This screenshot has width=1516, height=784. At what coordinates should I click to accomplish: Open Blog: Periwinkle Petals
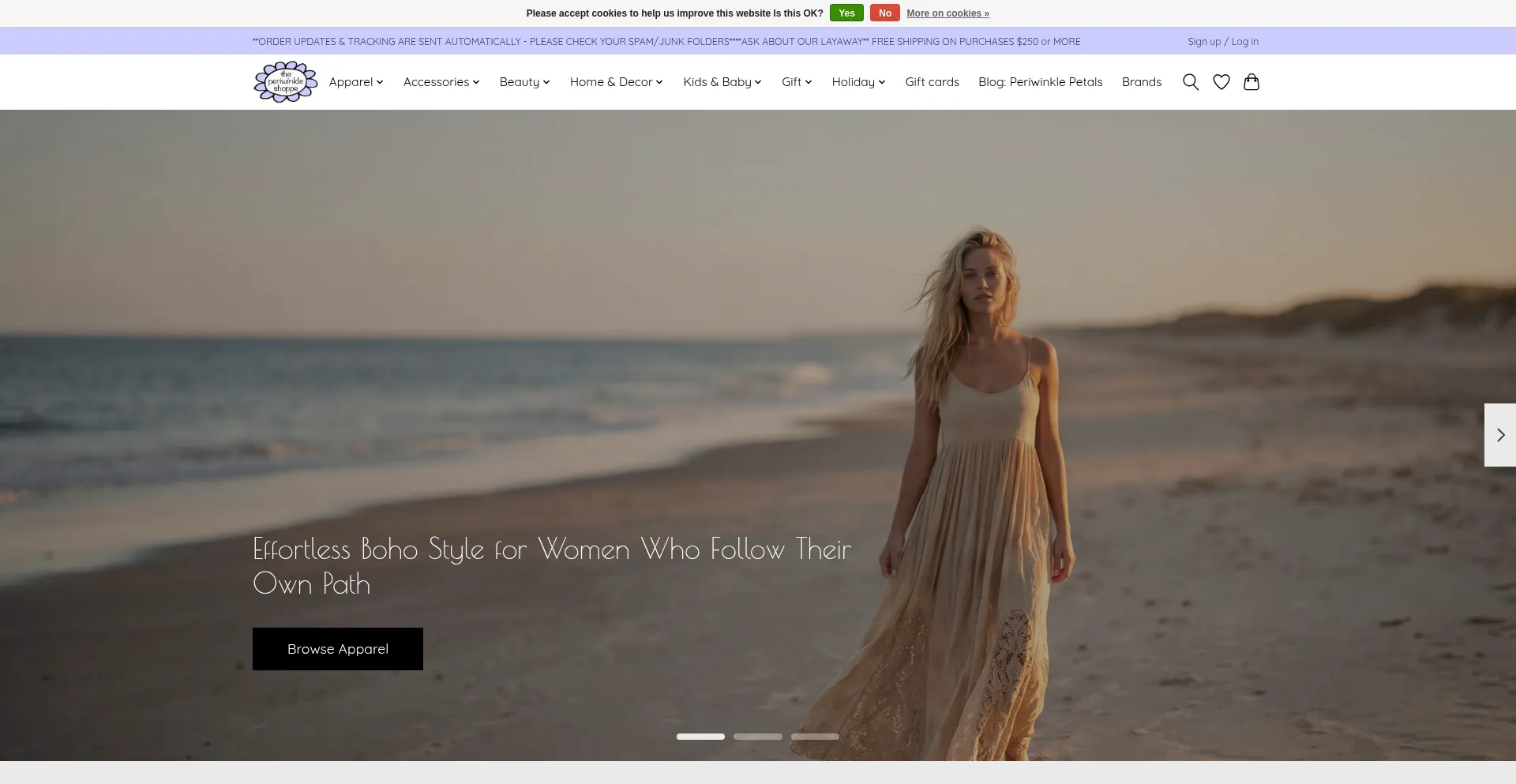tap(1040, 82)
